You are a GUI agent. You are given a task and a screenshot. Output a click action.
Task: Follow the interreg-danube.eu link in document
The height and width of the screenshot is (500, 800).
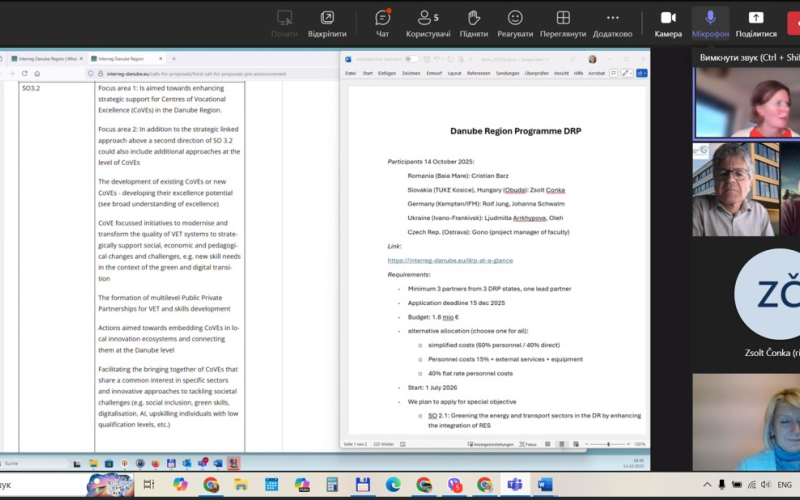(450, 260)
